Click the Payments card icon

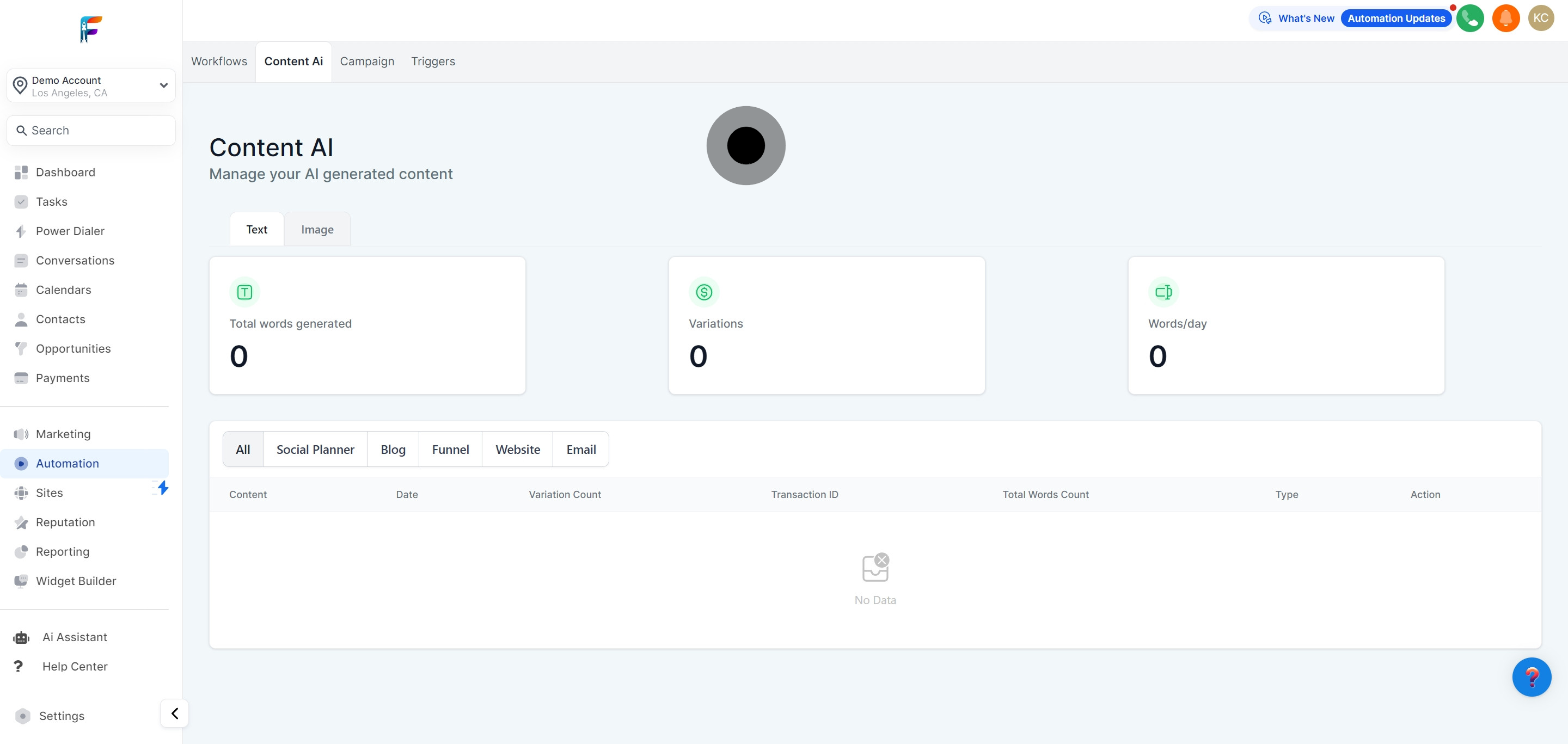pos(21,378)
